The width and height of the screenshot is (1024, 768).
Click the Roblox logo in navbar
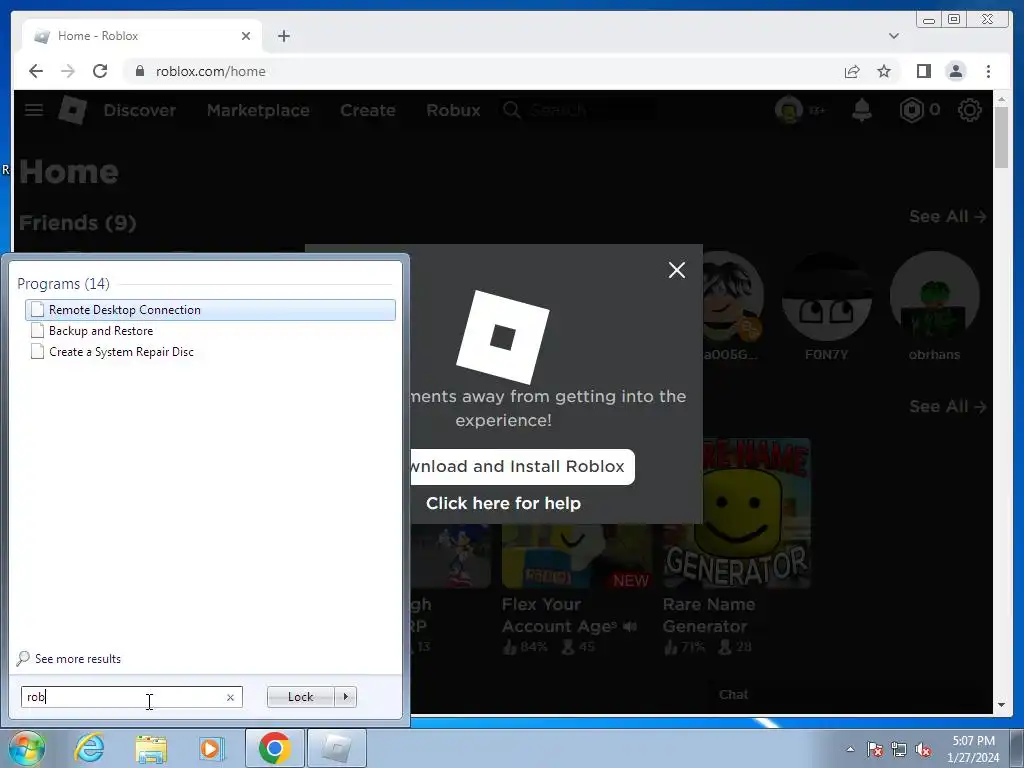click(72, 110)
